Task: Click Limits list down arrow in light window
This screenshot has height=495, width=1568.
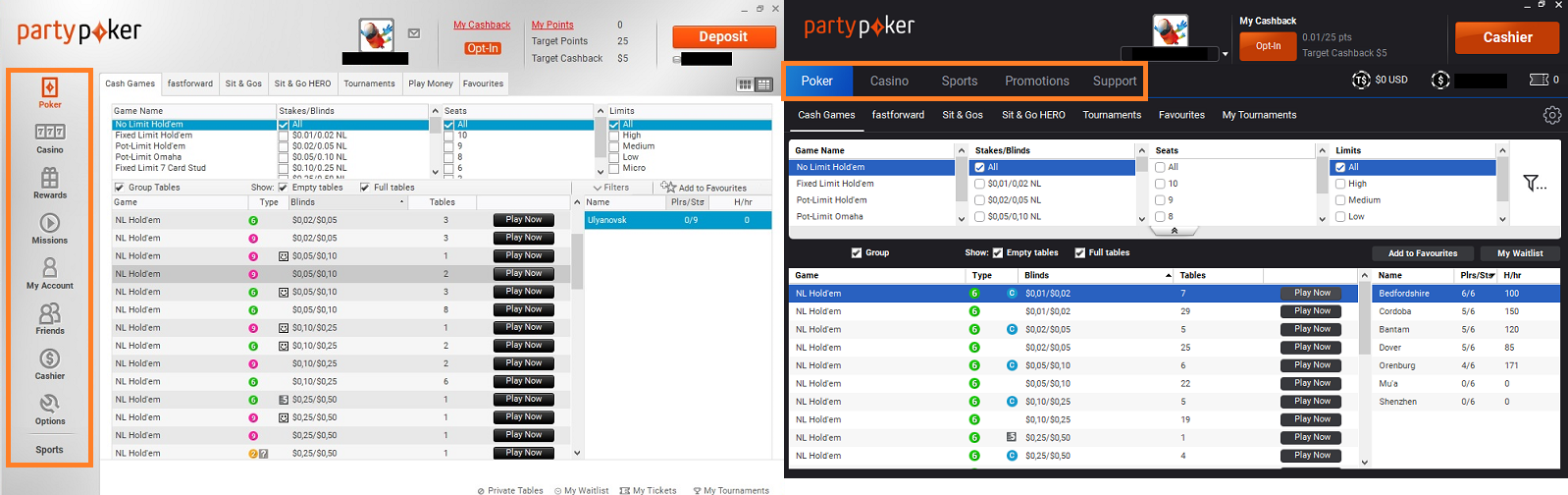Action: [x=601, y=171]
